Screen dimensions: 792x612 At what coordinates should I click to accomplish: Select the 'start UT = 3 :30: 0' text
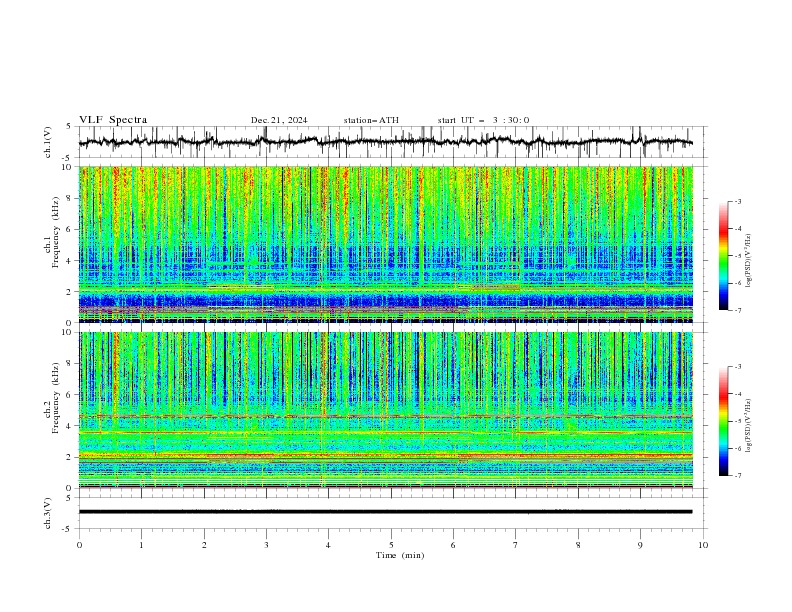click(483, 120)
